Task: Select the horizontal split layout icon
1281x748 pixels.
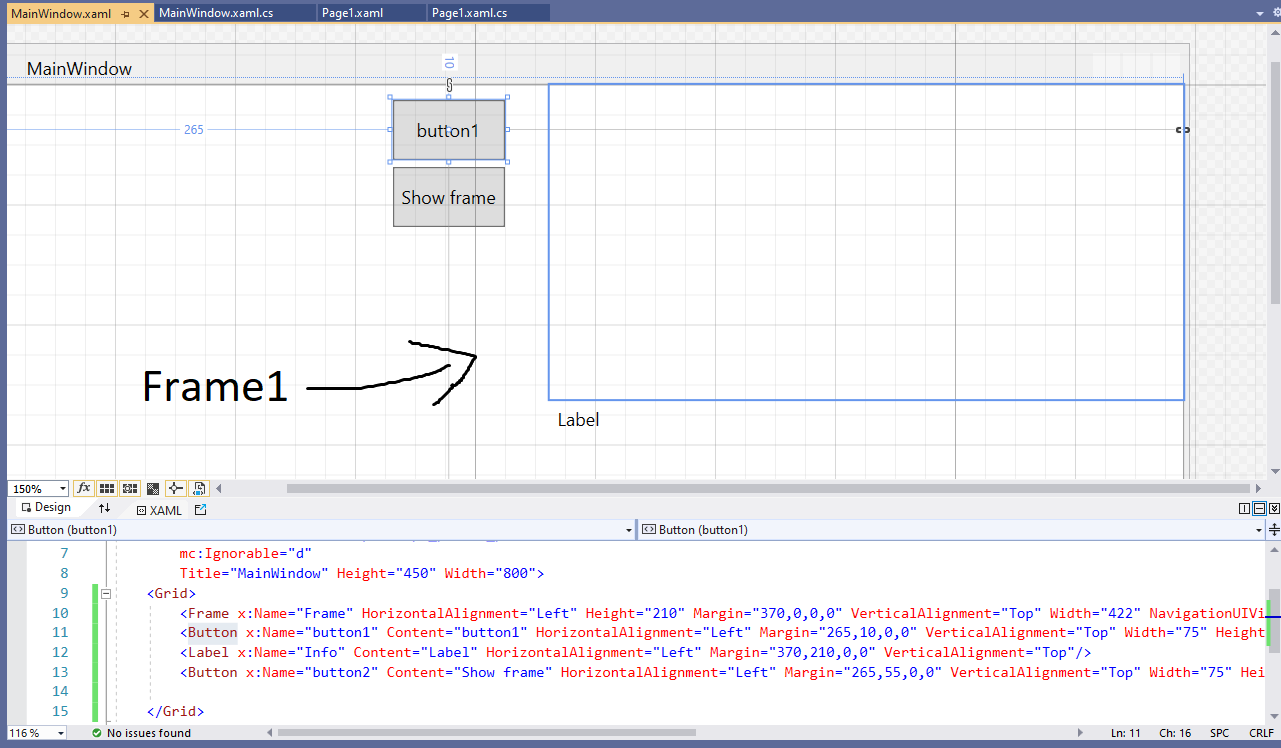Action: click(1259, 509)
